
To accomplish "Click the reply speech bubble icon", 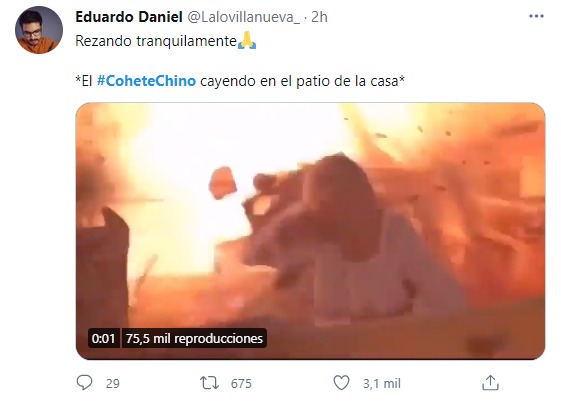I will (x=84, y=382).
